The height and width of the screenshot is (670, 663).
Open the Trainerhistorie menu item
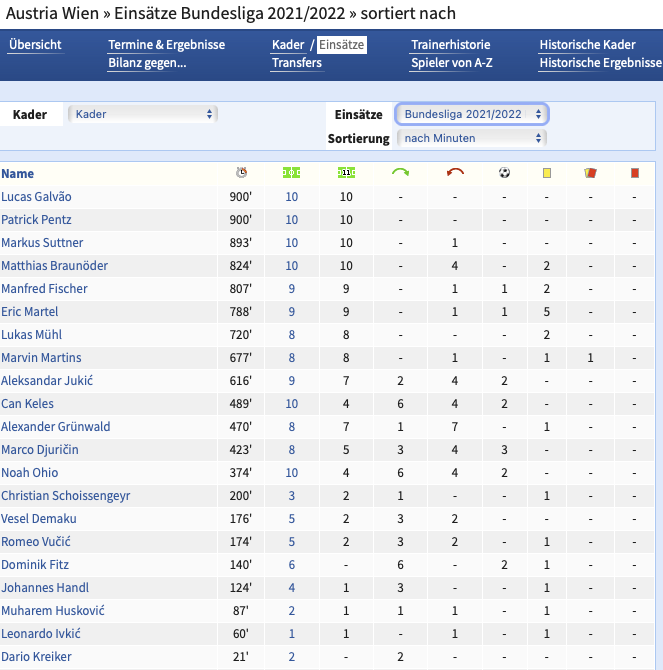coord(450,44)
